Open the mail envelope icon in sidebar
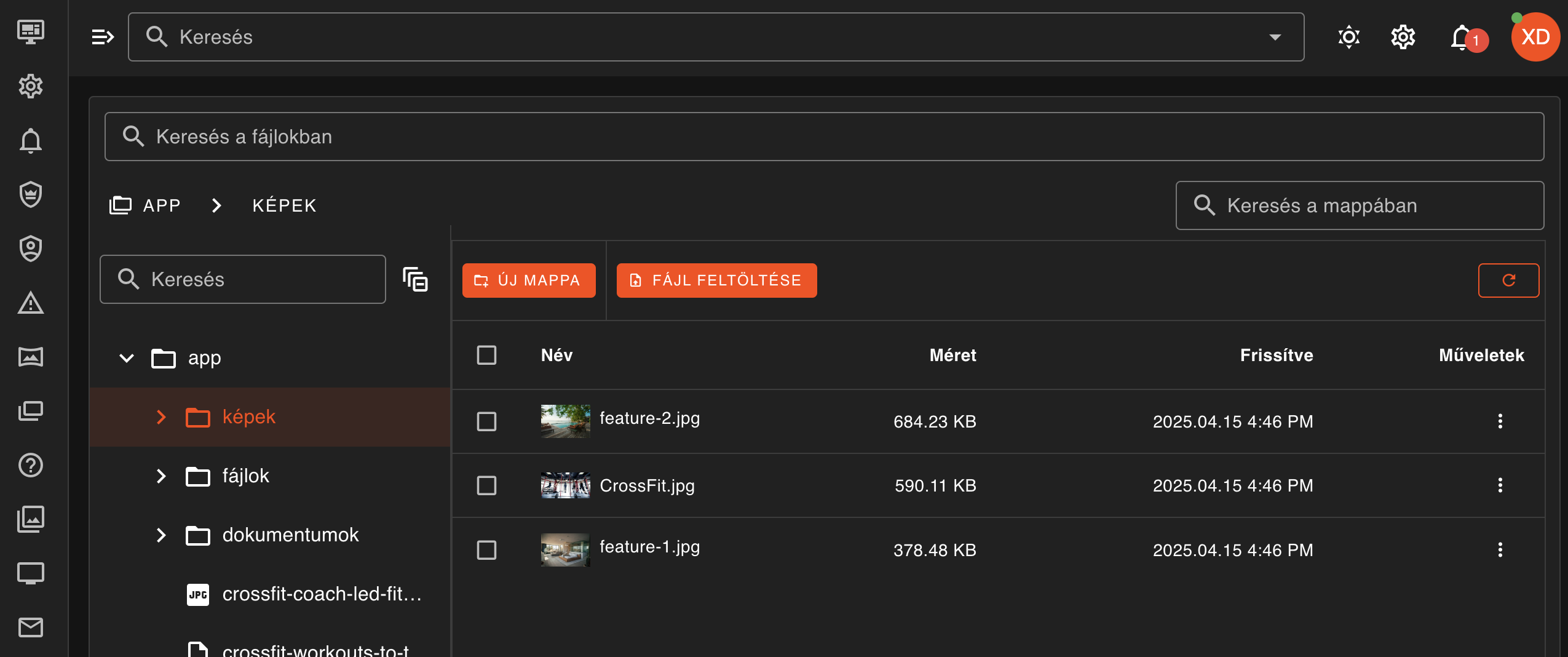 click(31, 627)
